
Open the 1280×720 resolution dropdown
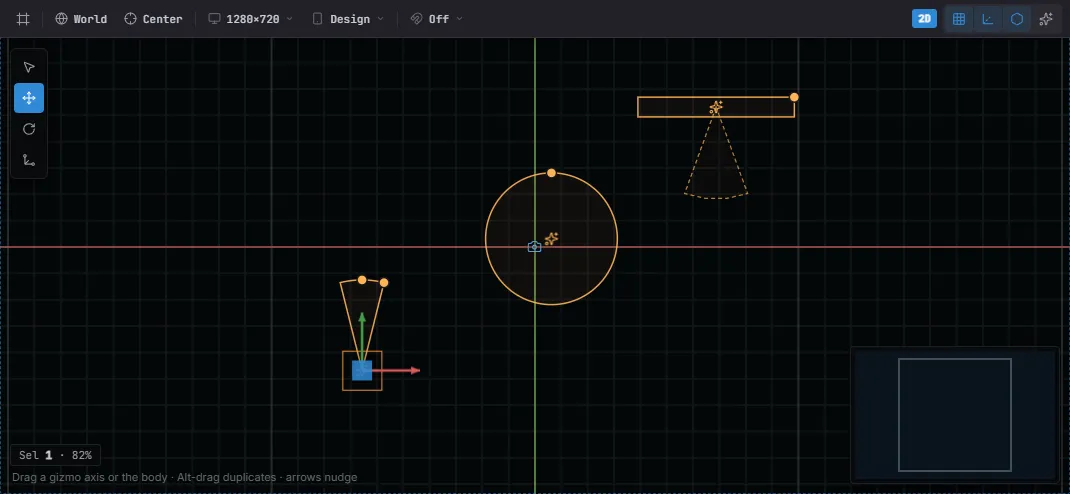pos(250,19)
